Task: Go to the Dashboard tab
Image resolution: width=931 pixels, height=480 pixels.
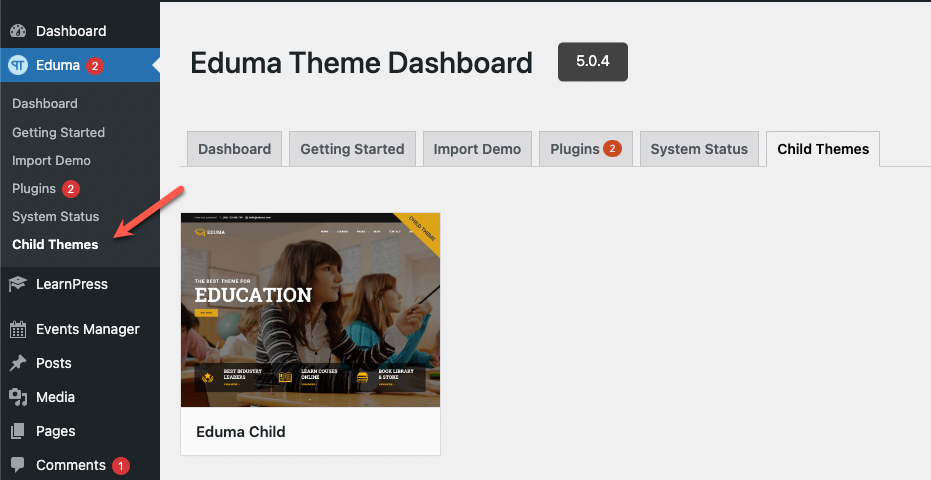Action: [x=235, y=149]
